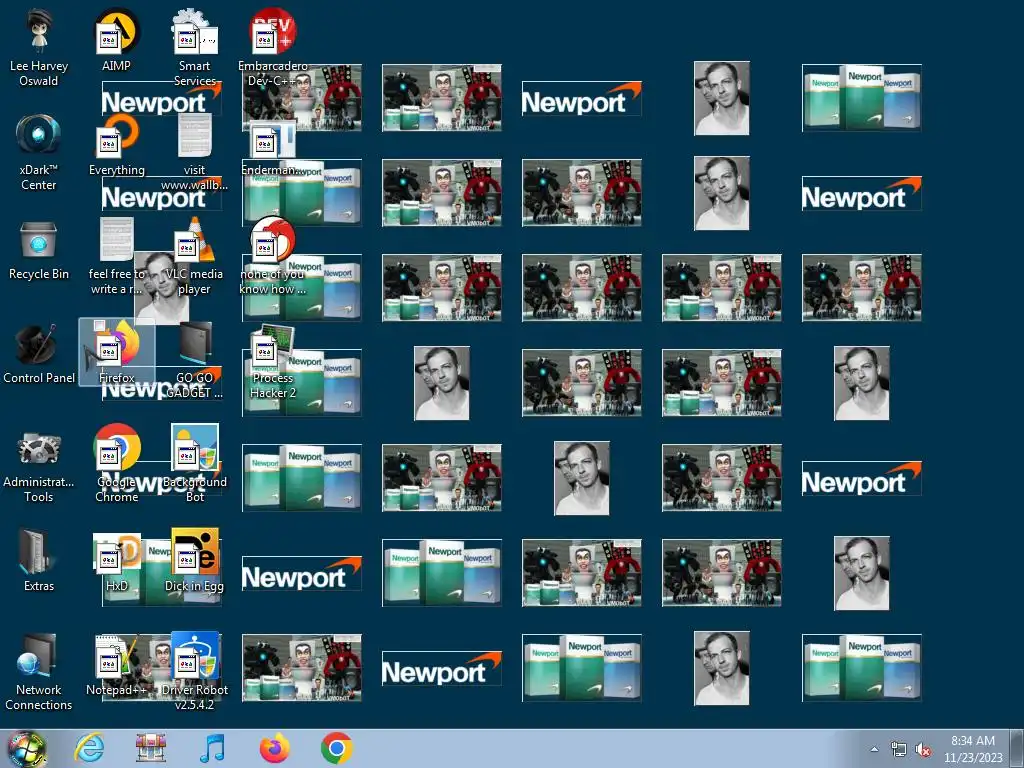Open the blue music note taskbar app
Screen dimensions: 1024x768
[212, 748]
